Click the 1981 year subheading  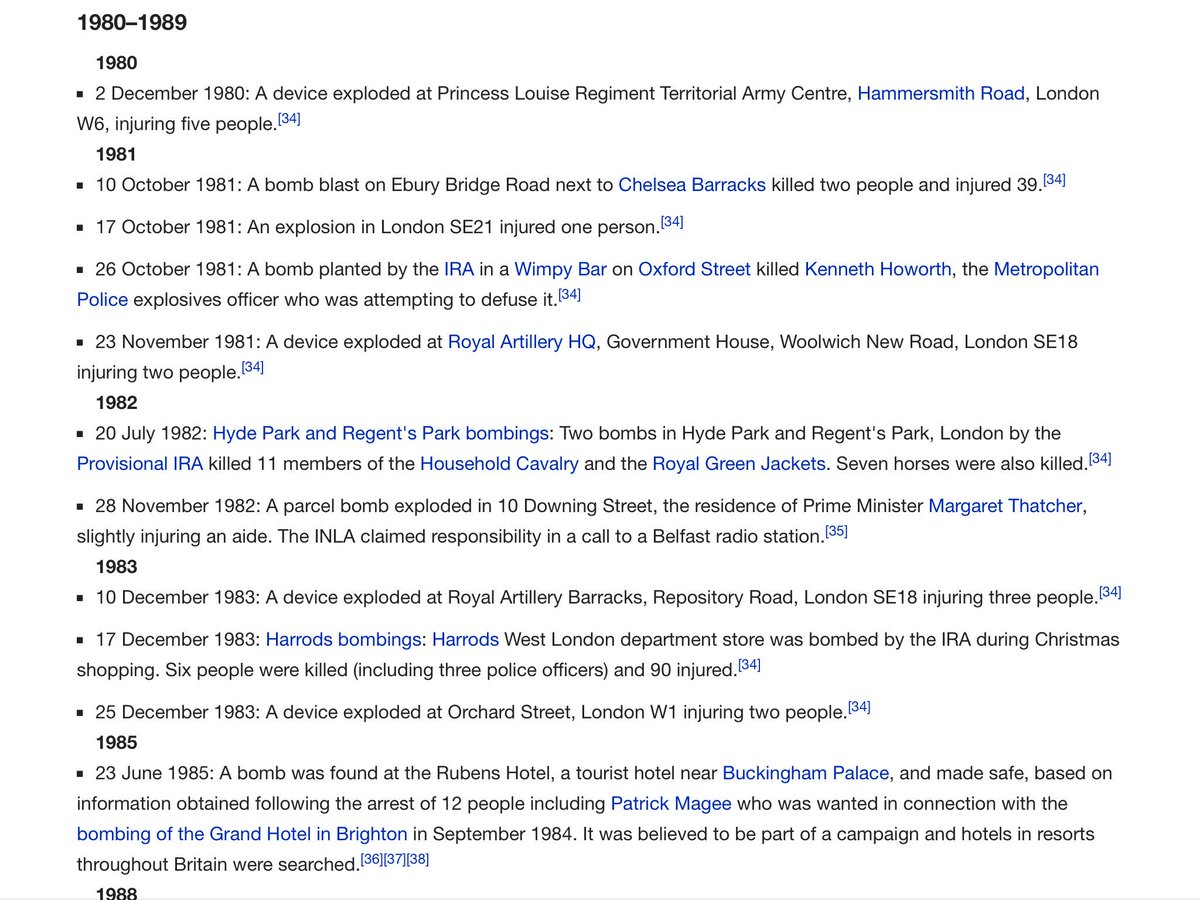[x=116, y=154]
